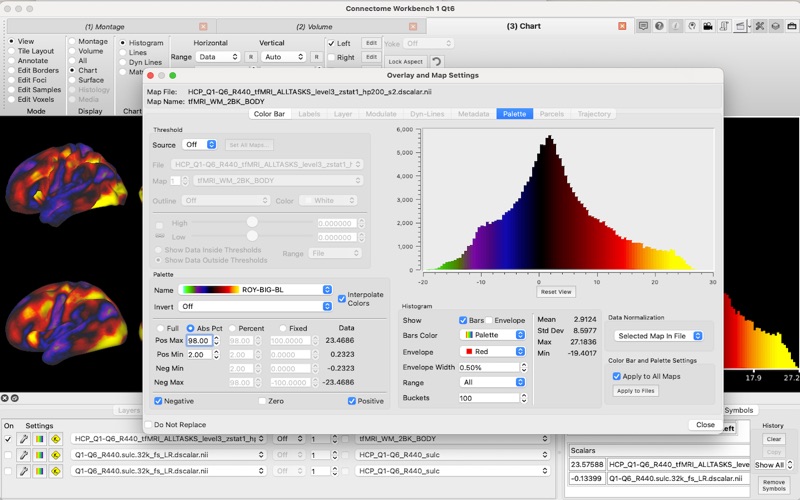Click the Apply to Files button
Viewport: 800px width, 500px height.
coord(635,391)
